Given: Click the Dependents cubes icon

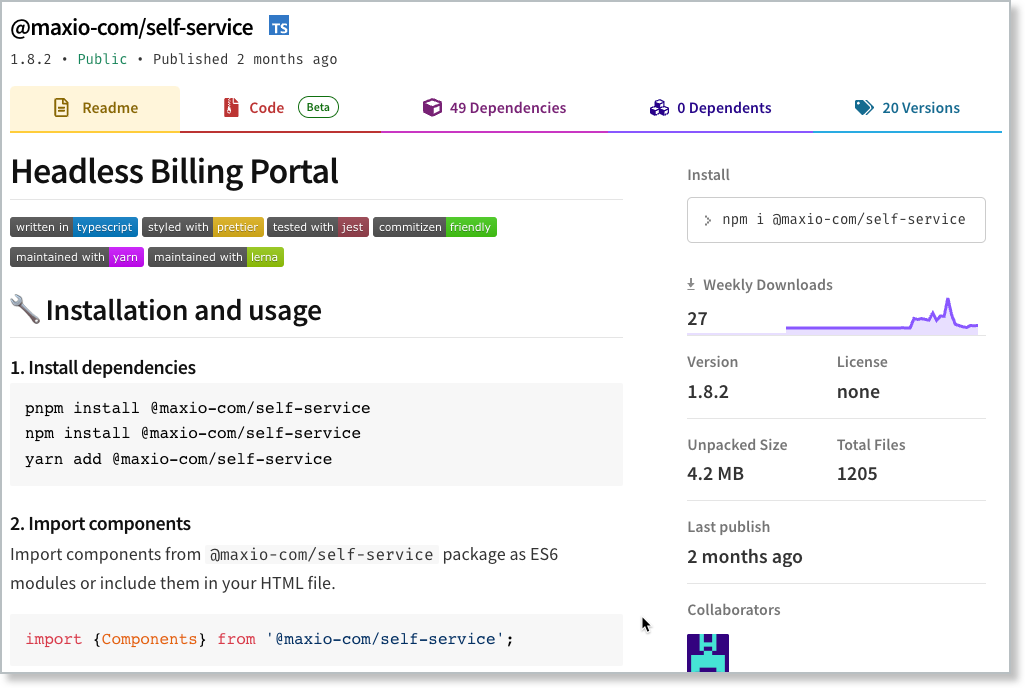Looking at the screenshot, I should click(x=659, y=108).
